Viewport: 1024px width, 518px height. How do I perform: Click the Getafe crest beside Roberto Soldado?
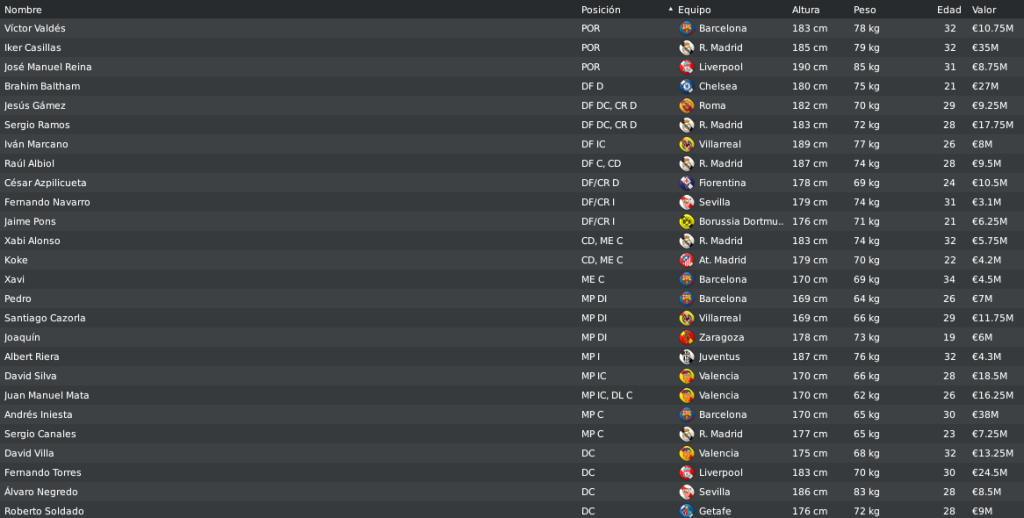[x=686, y=511]
